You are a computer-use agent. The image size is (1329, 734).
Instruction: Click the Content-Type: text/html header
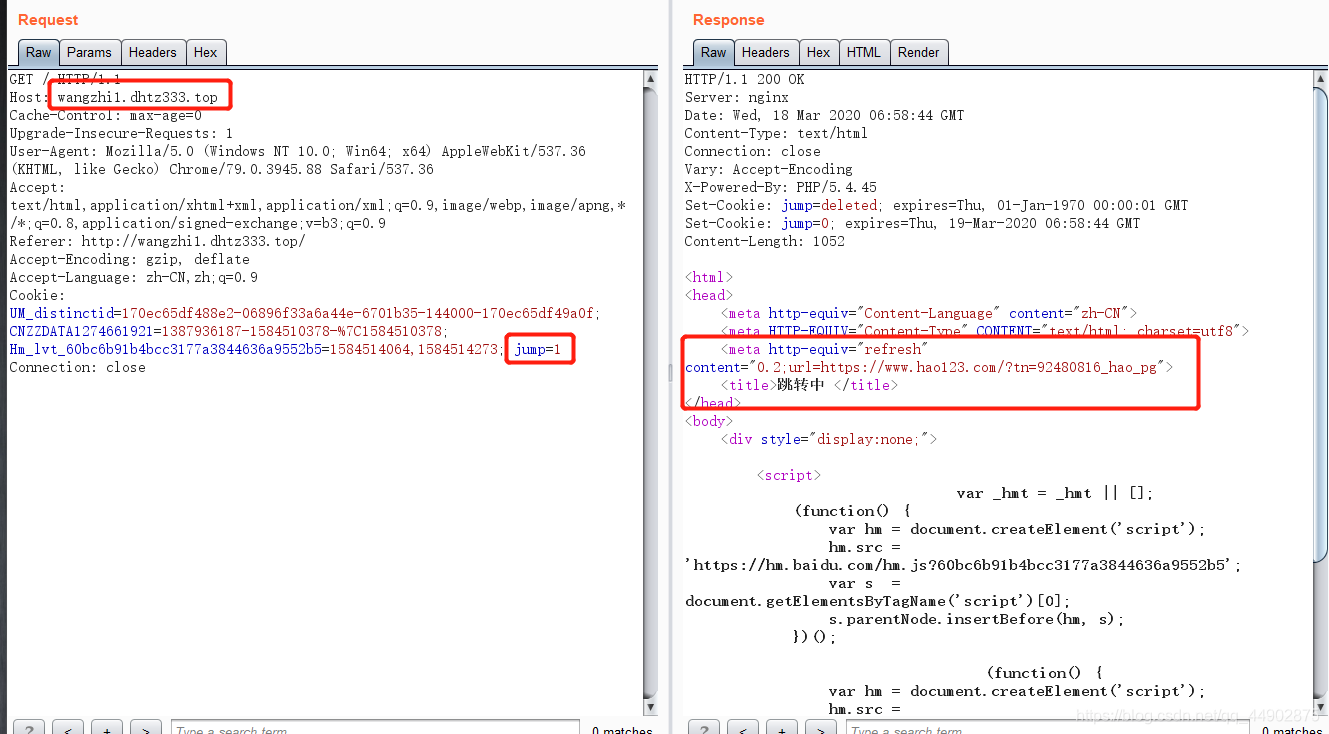pos(776,133)
